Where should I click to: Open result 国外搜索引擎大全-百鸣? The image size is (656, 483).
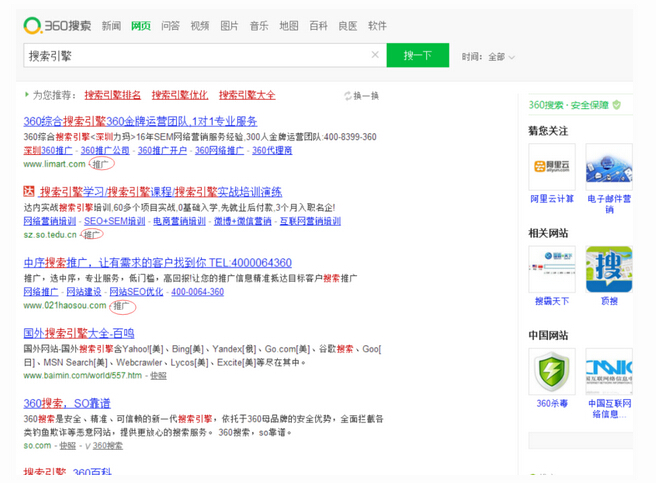tap(79, 334)
